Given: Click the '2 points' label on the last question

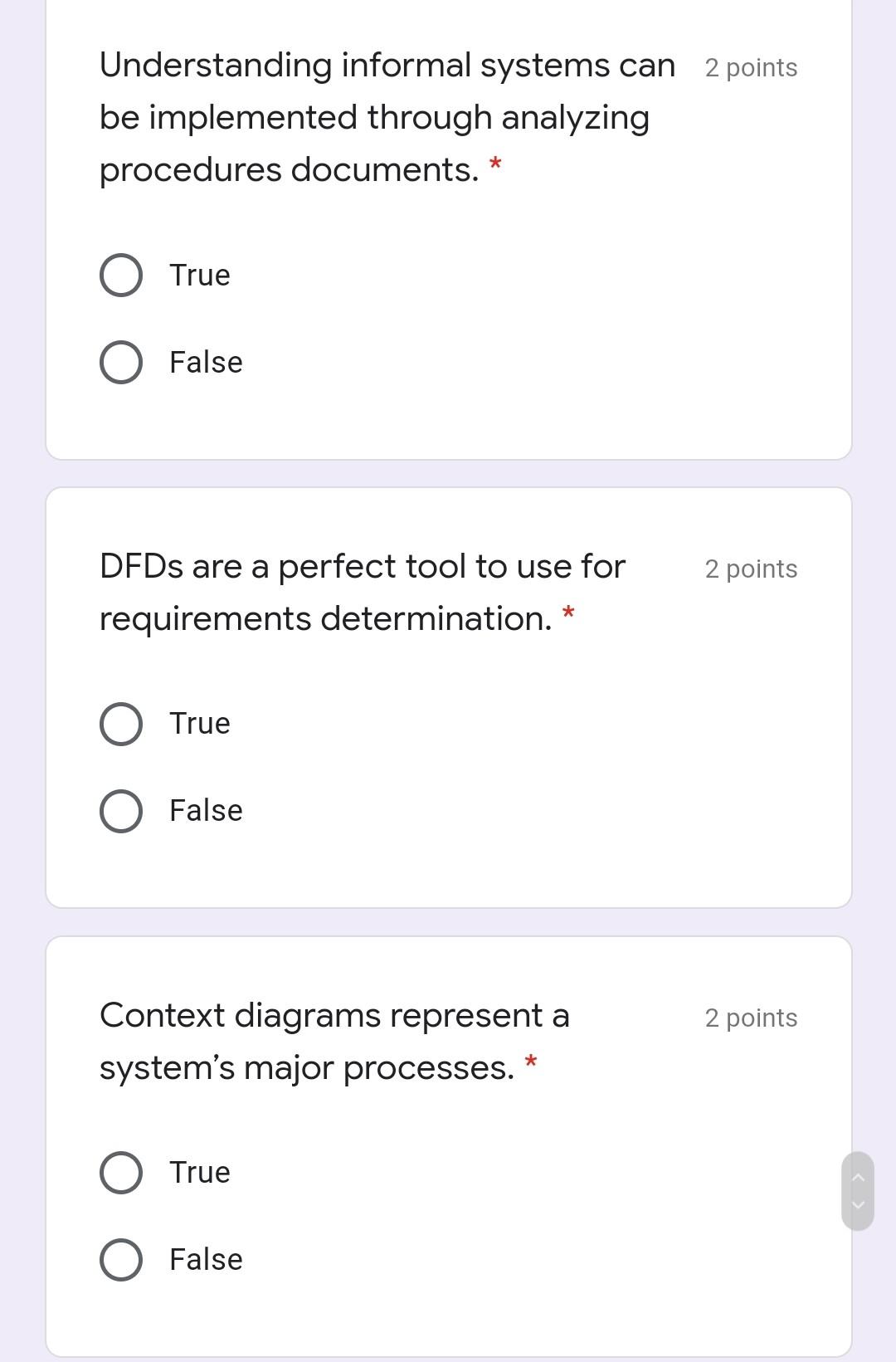Looking at the screenshot, I should pyautogui.click(x=750, y=1017).
